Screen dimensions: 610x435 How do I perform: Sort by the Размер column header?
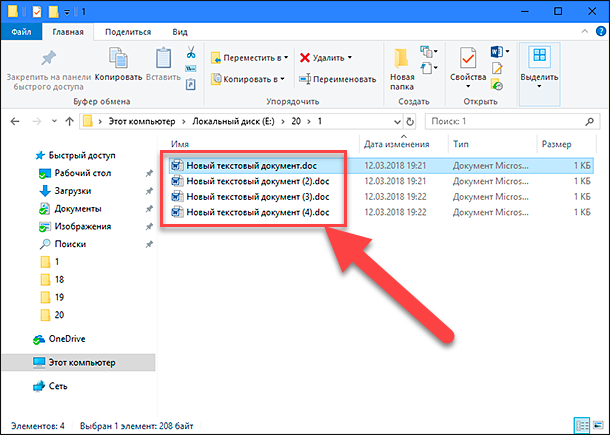pyautogui.click(x=556, y=144)
